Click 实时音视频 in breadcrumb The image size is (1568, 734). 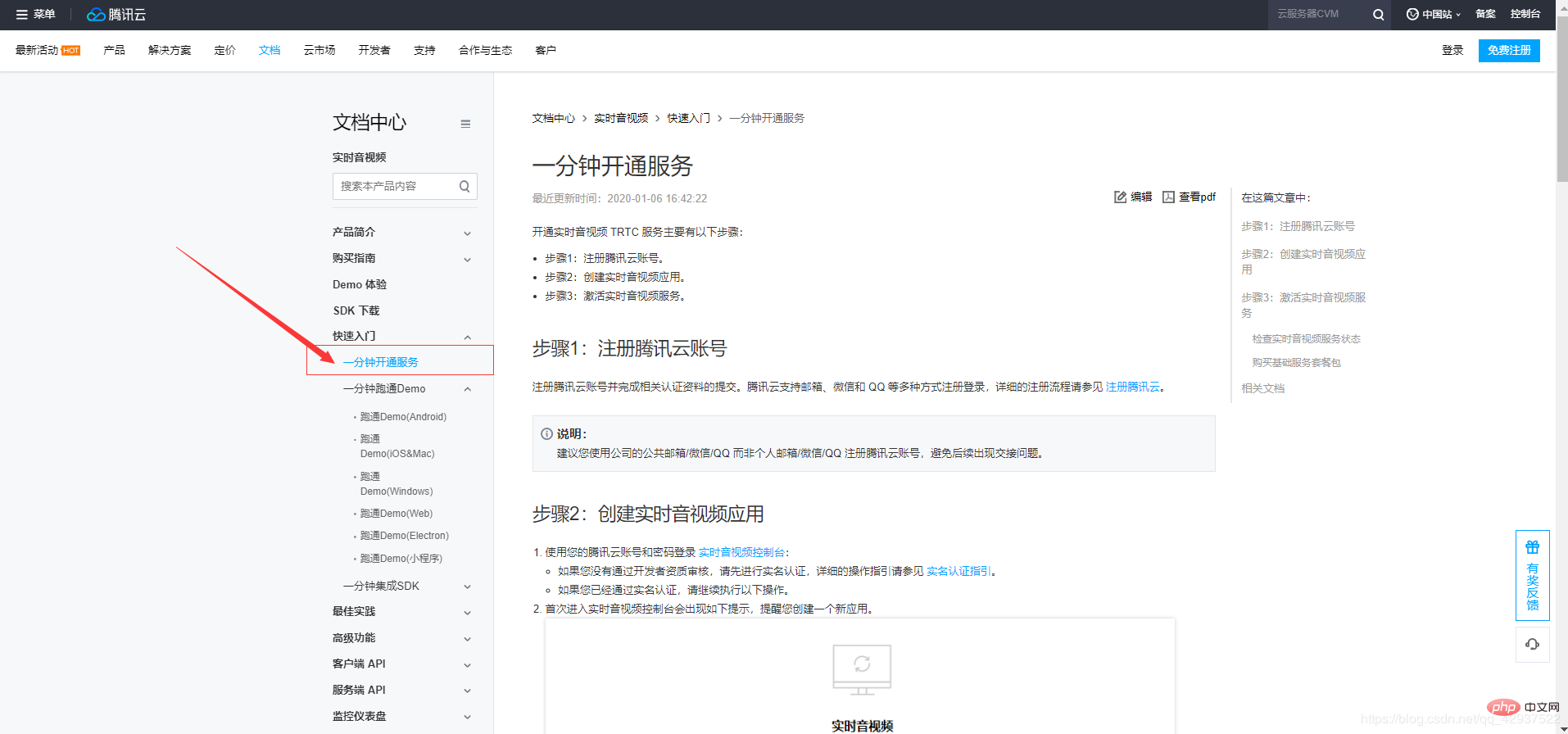pos(621,118)
